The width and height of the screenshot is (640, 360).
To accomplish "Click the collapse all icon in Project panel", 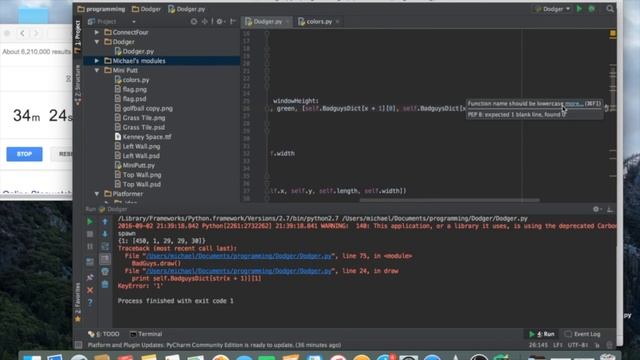I will point(204,21).
